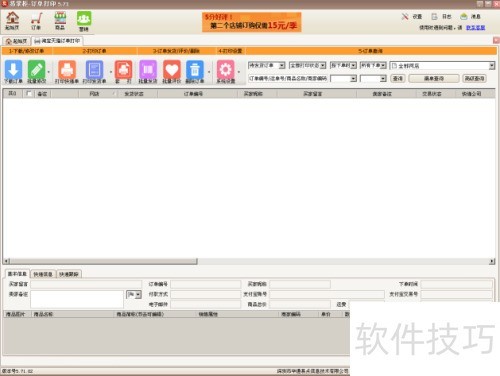
Task: Click the blue document print delivery note icon
Action: click(94, 71)
